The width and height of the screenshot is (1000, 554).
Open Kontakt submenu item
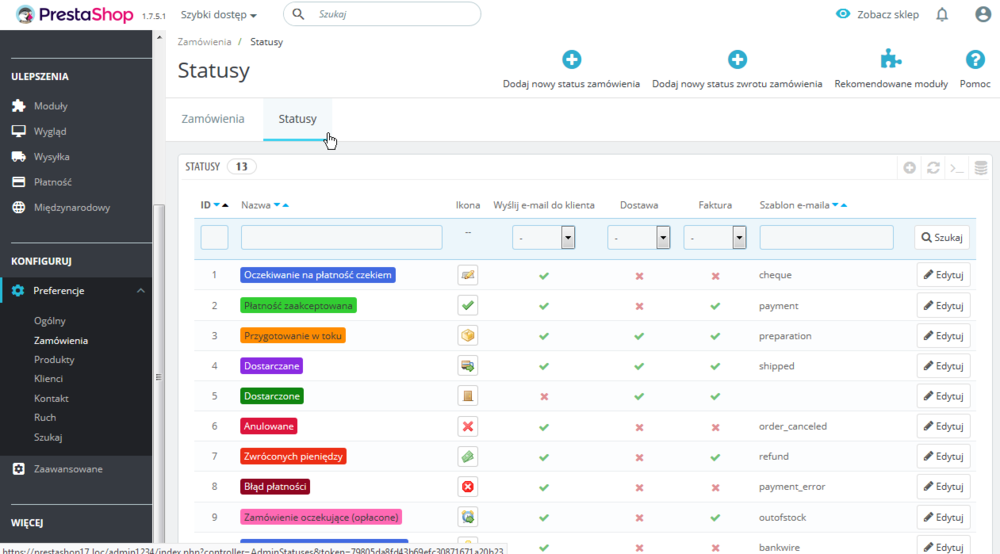51,398
